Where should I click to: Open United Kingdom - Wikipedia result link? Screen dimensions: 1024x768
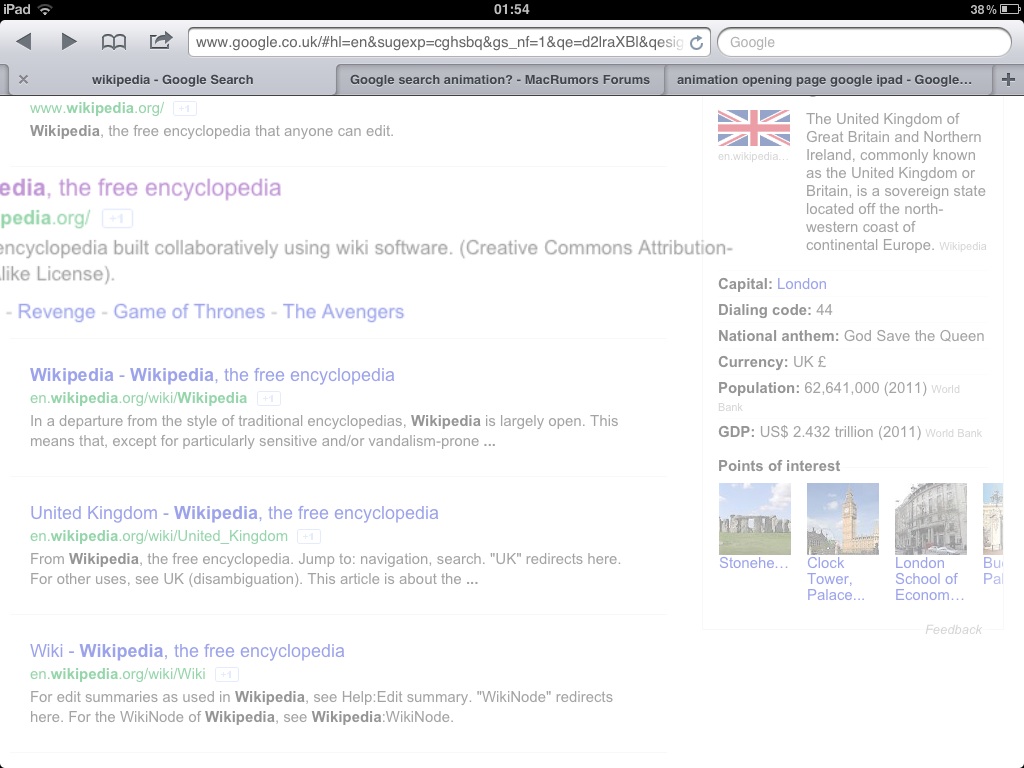click(234, 513)
